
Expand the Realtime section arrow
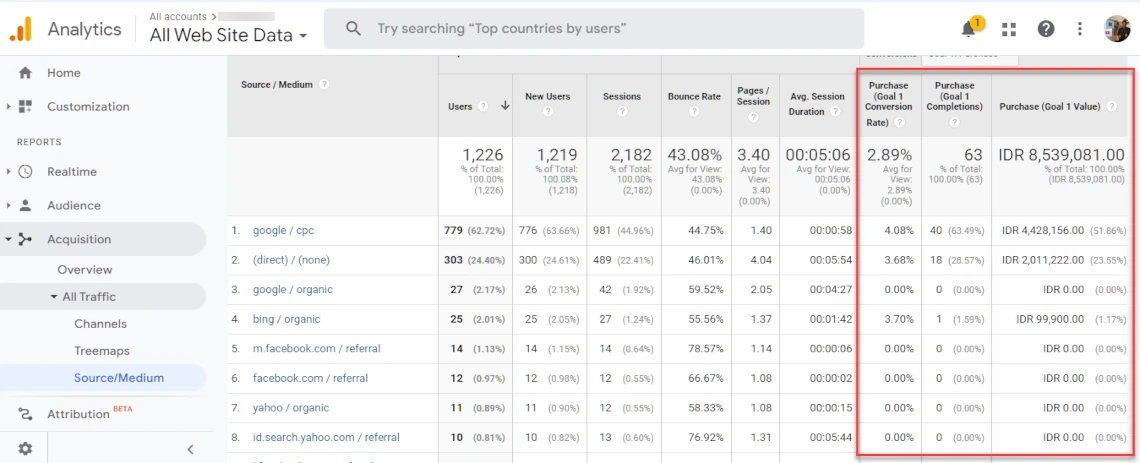coord(8,172)
